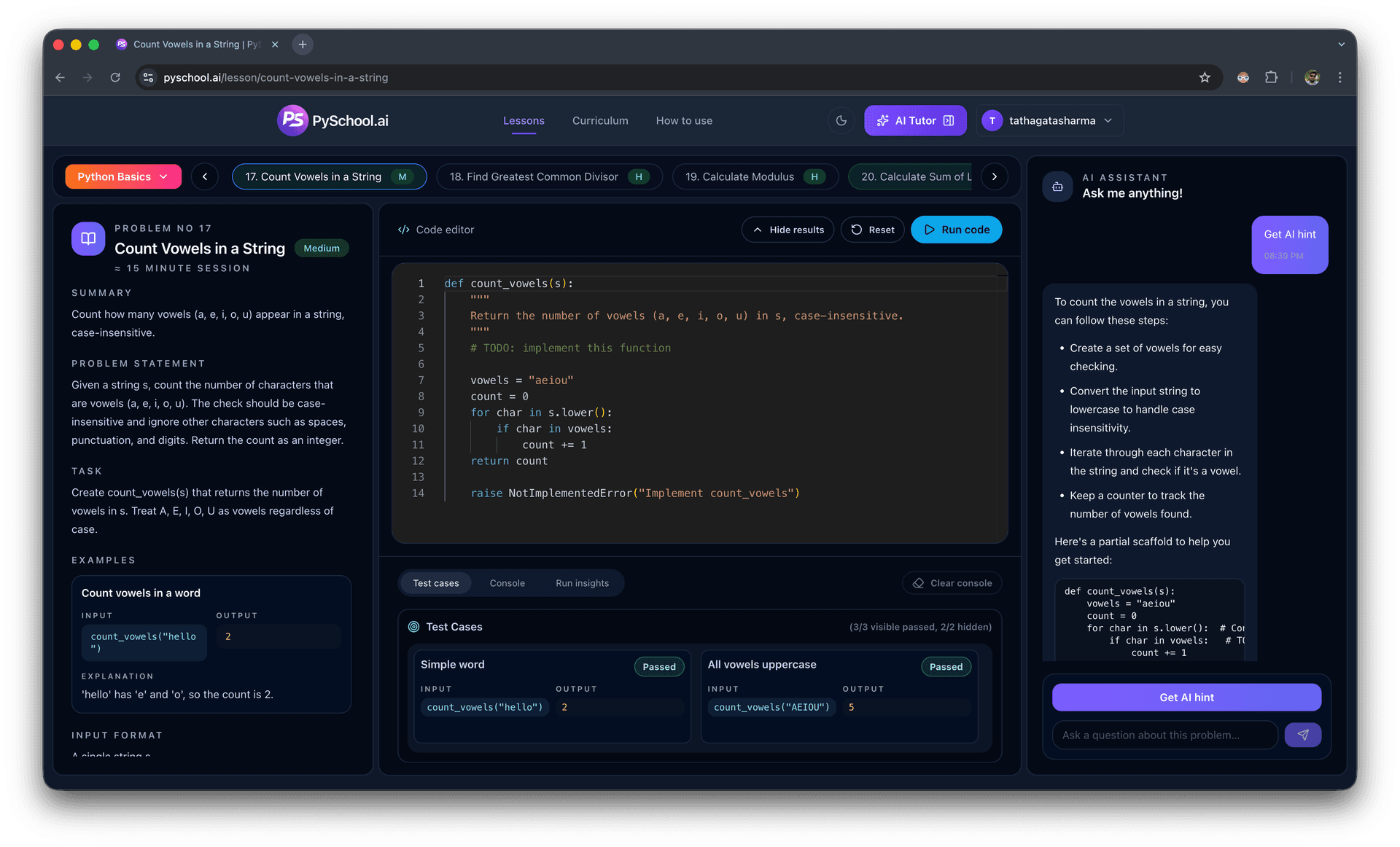Viewport: 1400px width, 847px height.
Task: Click the Simple word Passed badge
Action: coord(658,666)
